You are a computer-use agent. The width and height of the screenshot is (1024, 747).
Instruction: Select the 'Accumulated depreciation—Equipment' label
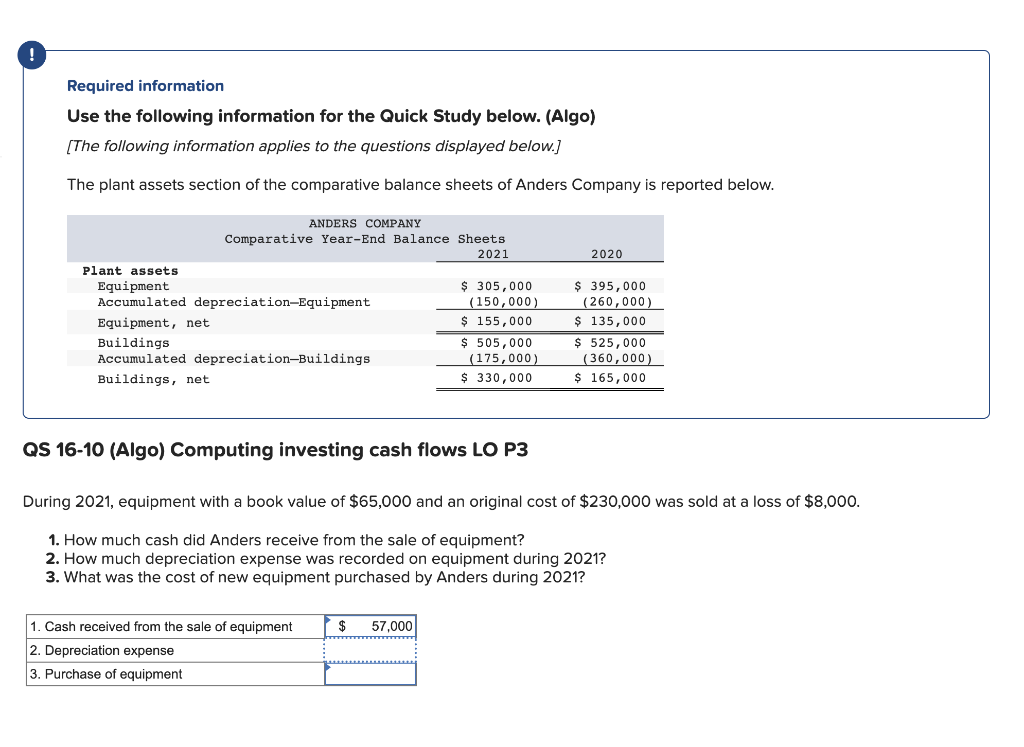click(x=234, y=302)
